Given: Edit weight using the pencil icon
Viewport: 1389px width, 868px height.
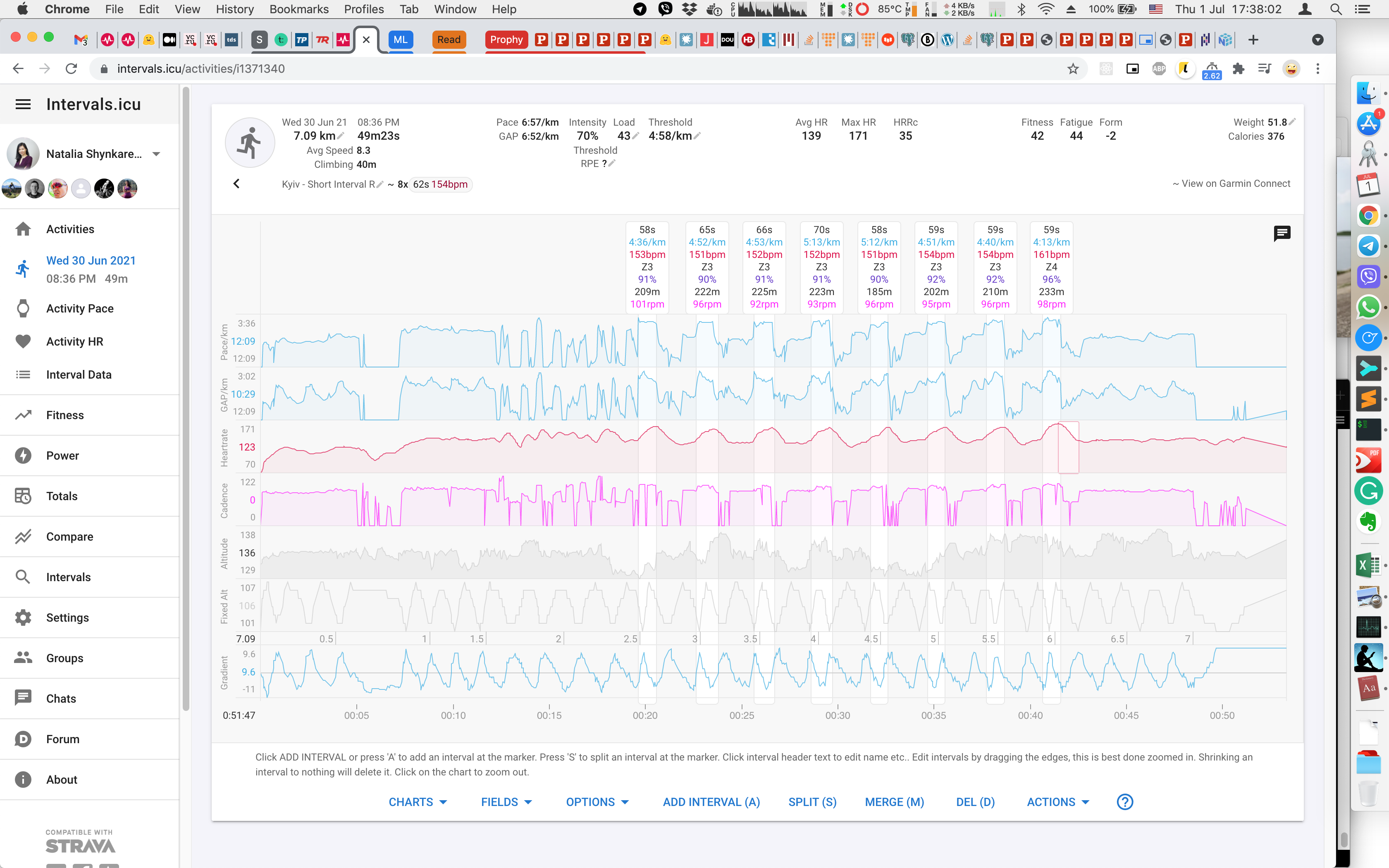Looking at the screenshot, I should [x=1292, y=122].
